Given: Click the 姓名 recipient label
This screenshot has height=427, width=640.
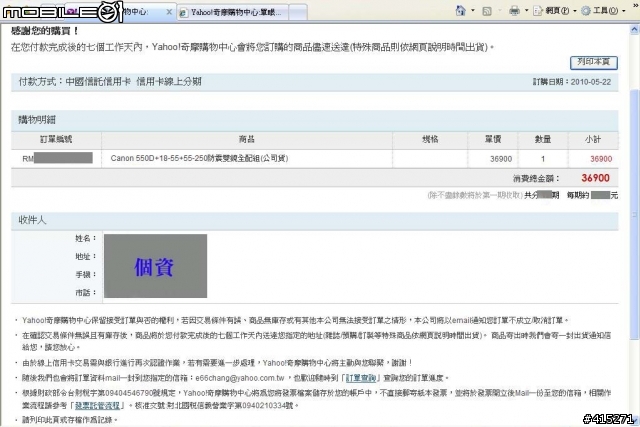Looking at the screenshot, I should [86, 238].
